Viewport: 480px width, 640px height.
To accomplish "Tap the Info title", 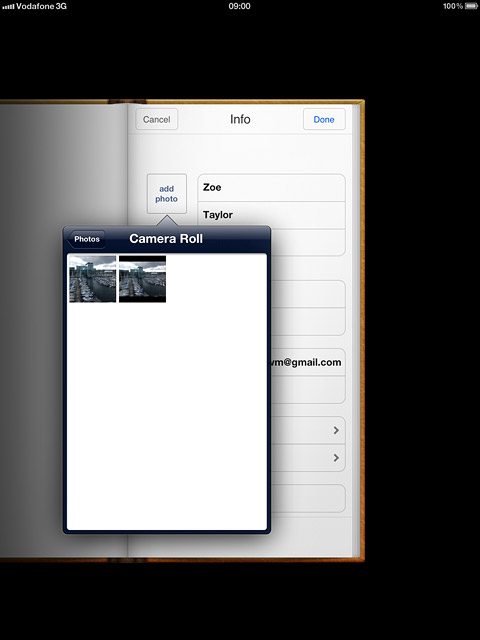I will [240, 119].
